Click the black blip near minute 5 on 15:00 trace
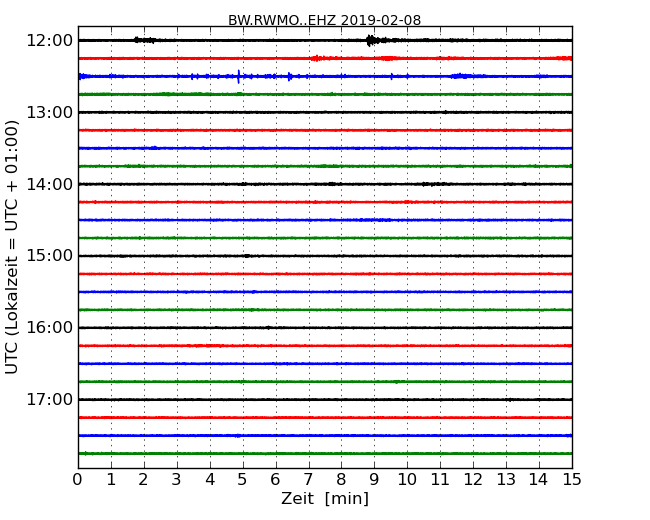Viewport: 650px width, 520px height. pos(247,256)
